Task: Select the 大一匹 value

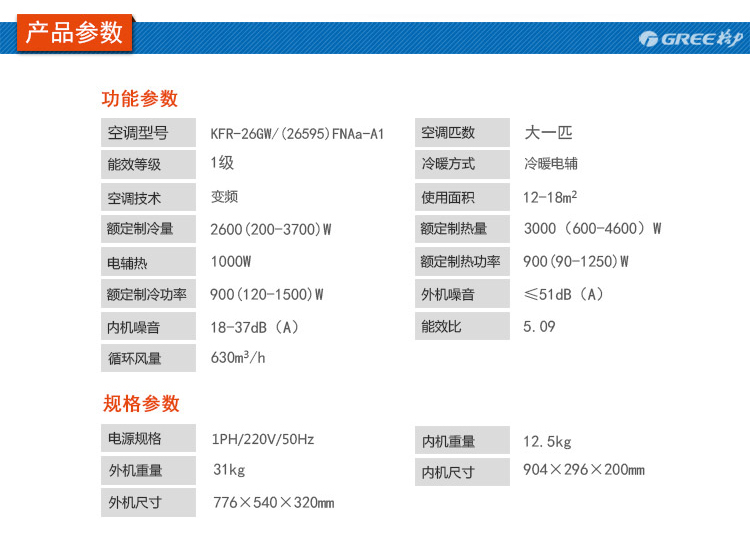Action: 548,133
